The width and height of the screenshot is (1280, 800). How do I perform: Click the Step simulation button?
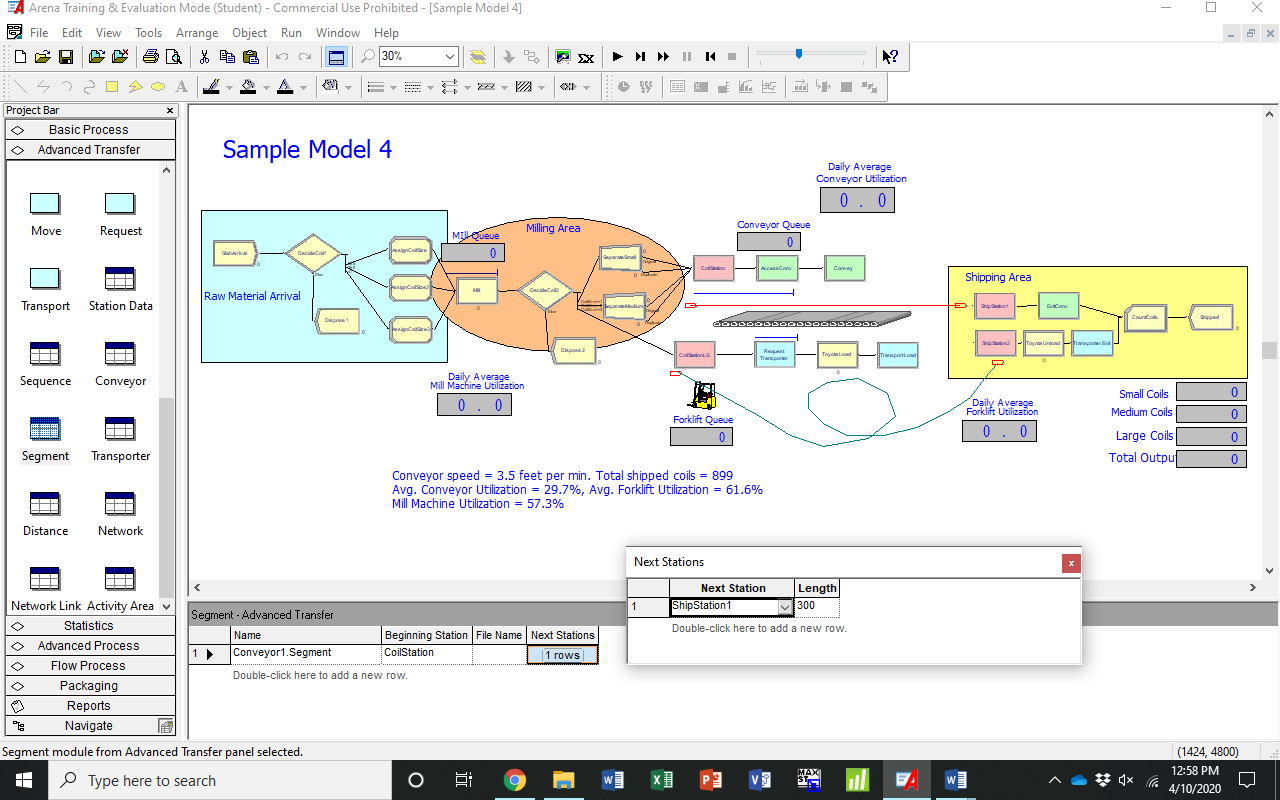coord(641,57)
